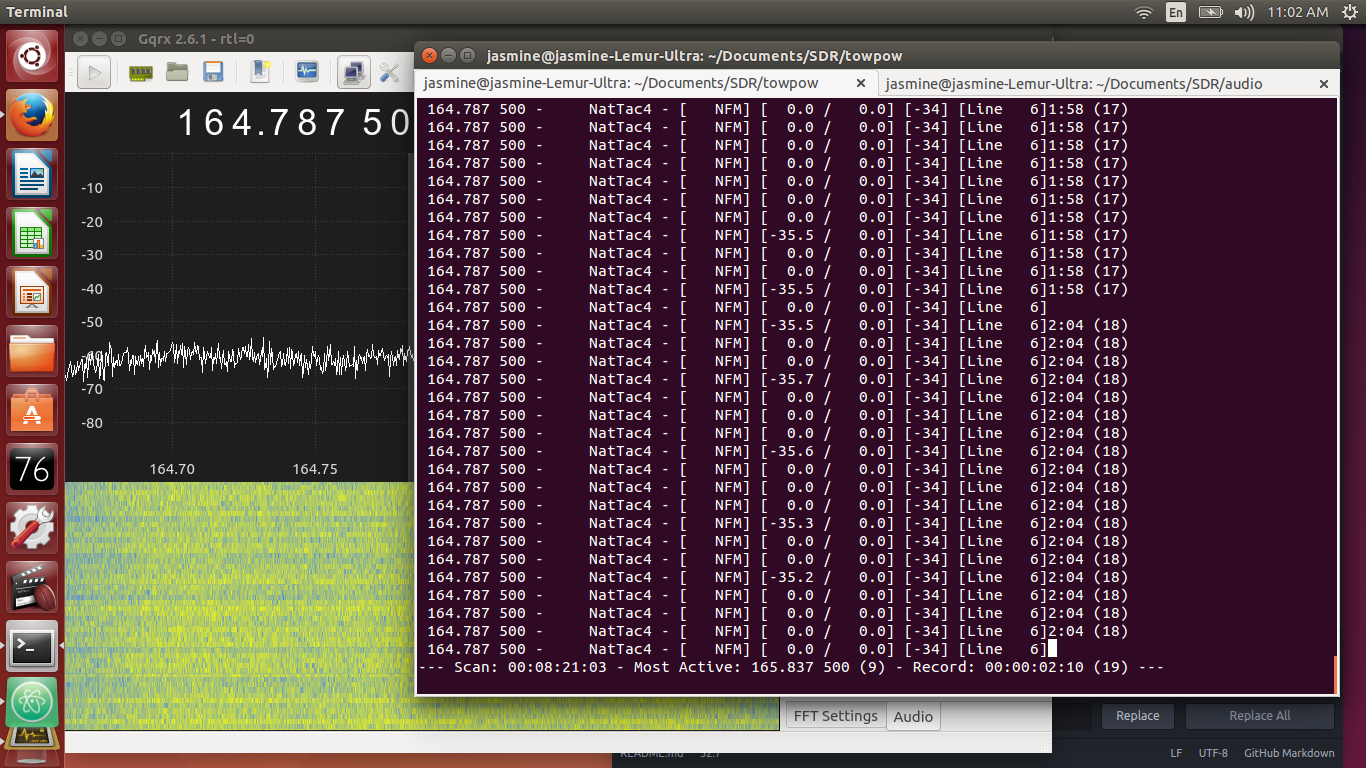Open the I/Q recorder monitor icon
Image resolution: width=1366 pixels, height=768 pixels.
point(306,72)
